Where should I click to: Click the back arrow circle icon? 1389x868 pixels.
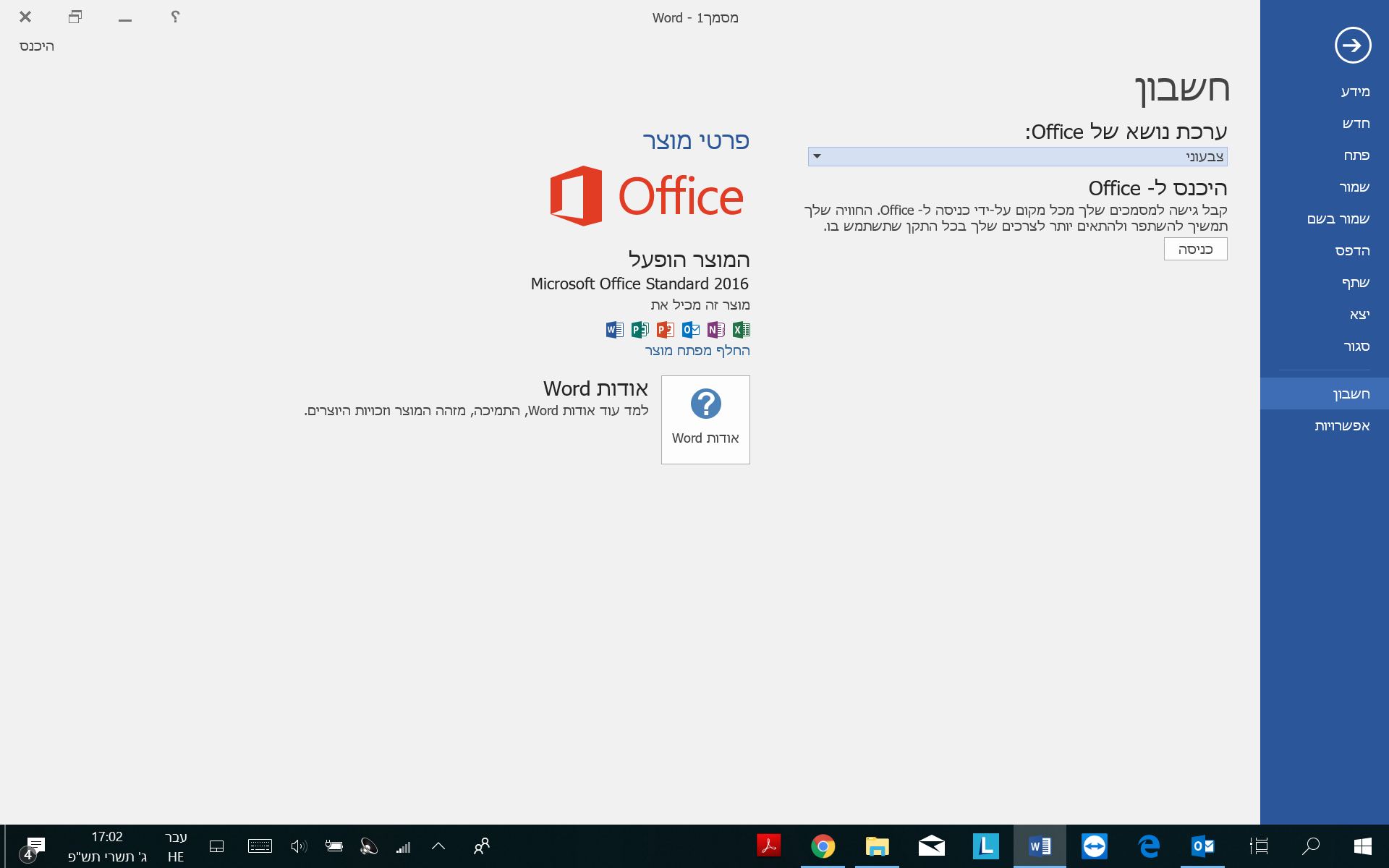click(1352, 46)
